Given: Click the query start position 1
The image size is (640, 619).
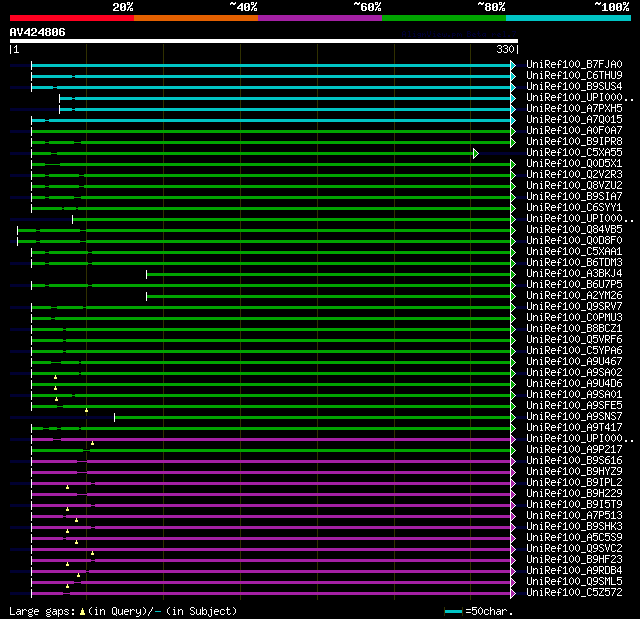Looking at the screenshot, I should (16, 49).
